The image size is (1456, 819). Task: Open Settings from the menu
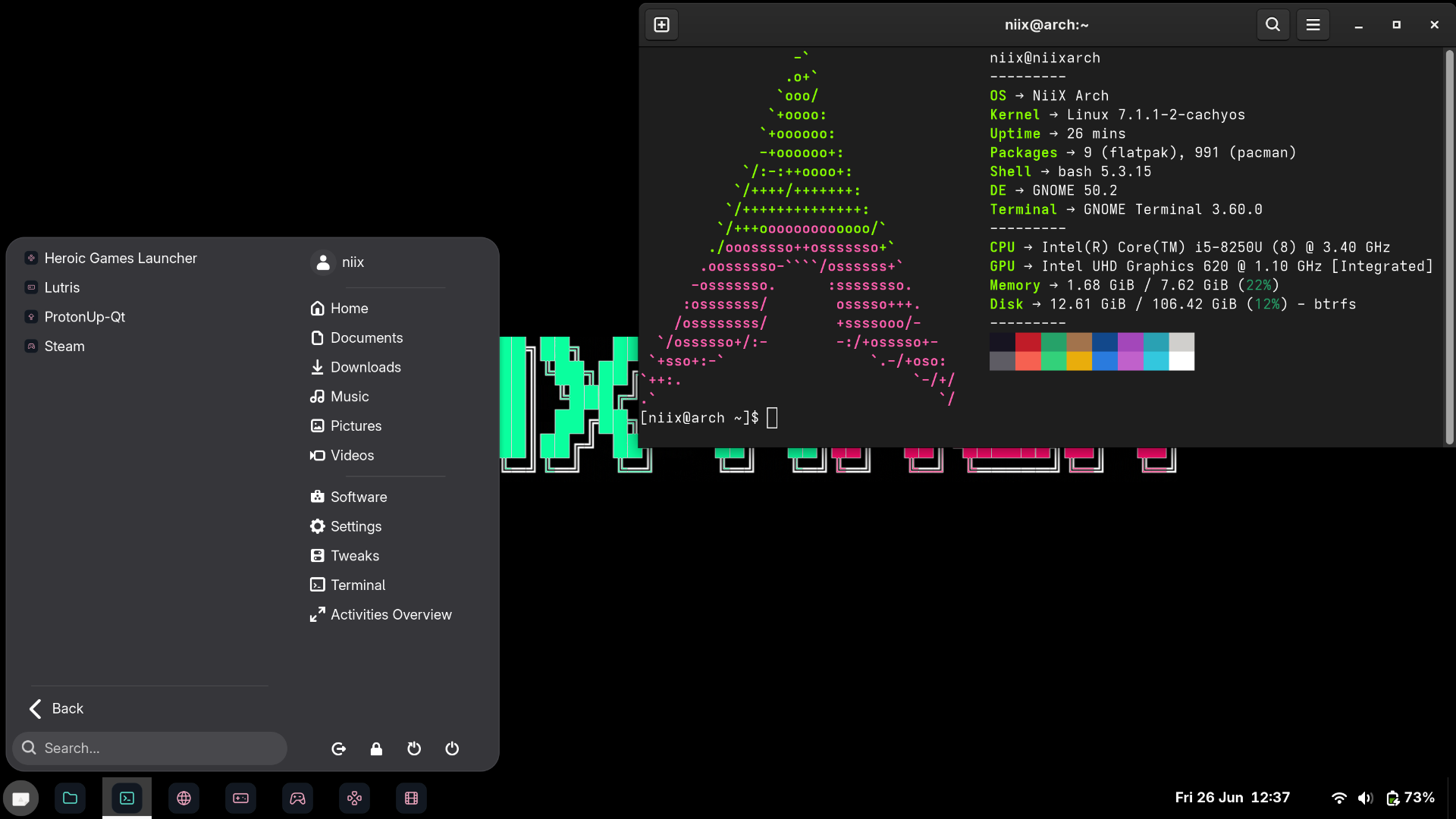pyautogui.click(x=346, y=527)
